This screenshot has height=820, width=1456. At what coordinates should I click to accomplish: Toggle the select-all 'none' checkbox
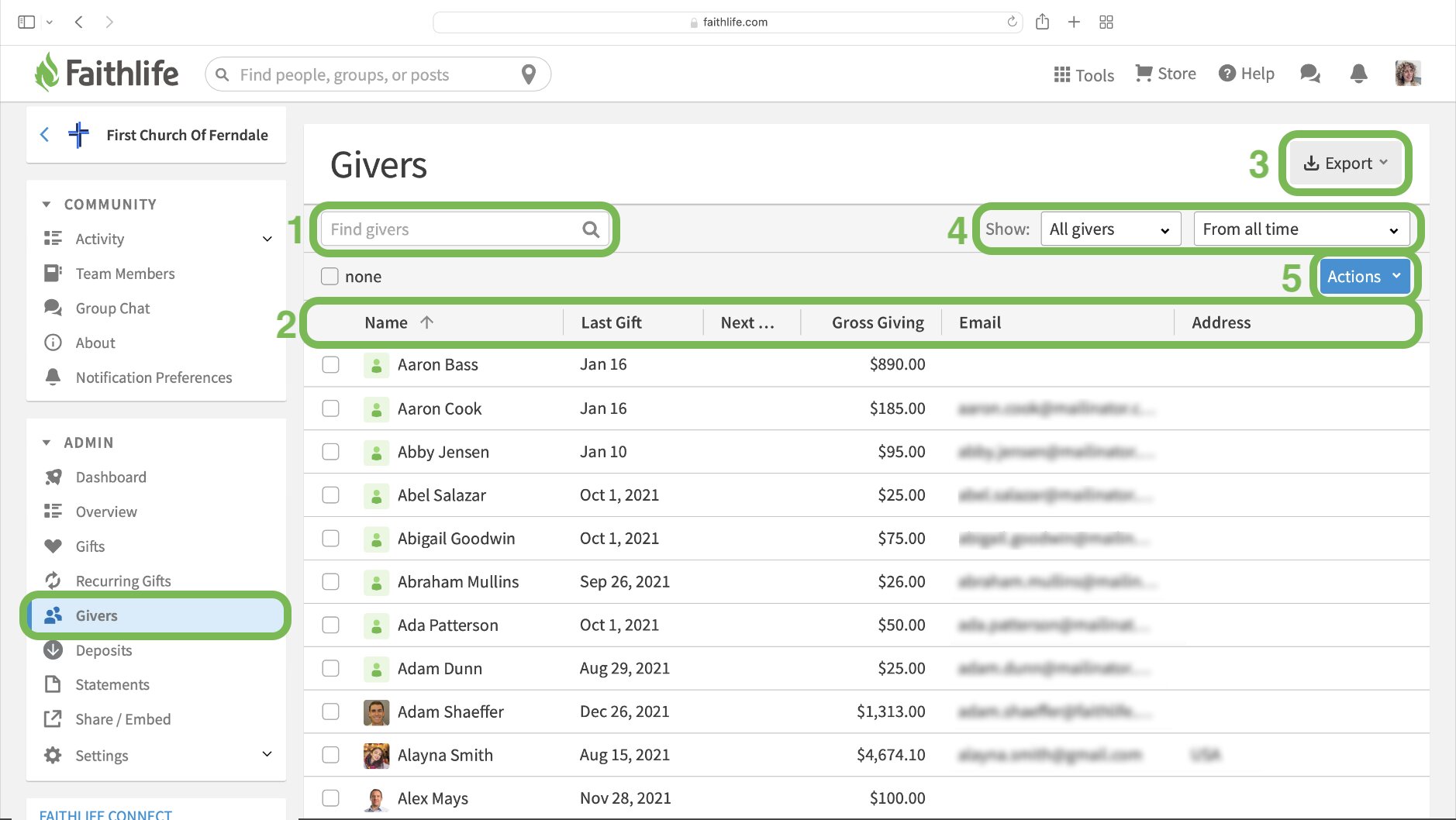(x=330, y=277)
